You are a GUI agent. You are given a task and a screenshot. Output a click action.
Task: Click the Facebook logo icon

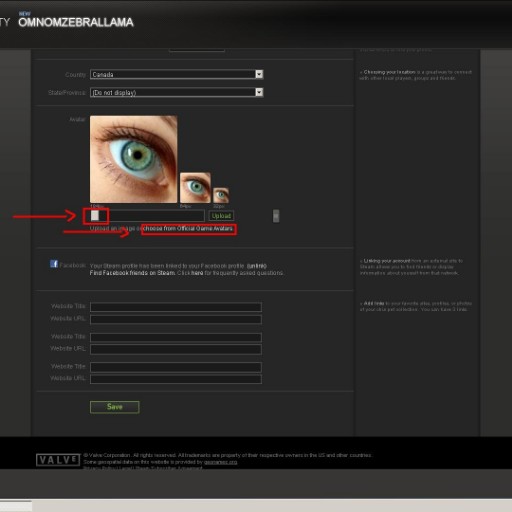click(54, 264)
